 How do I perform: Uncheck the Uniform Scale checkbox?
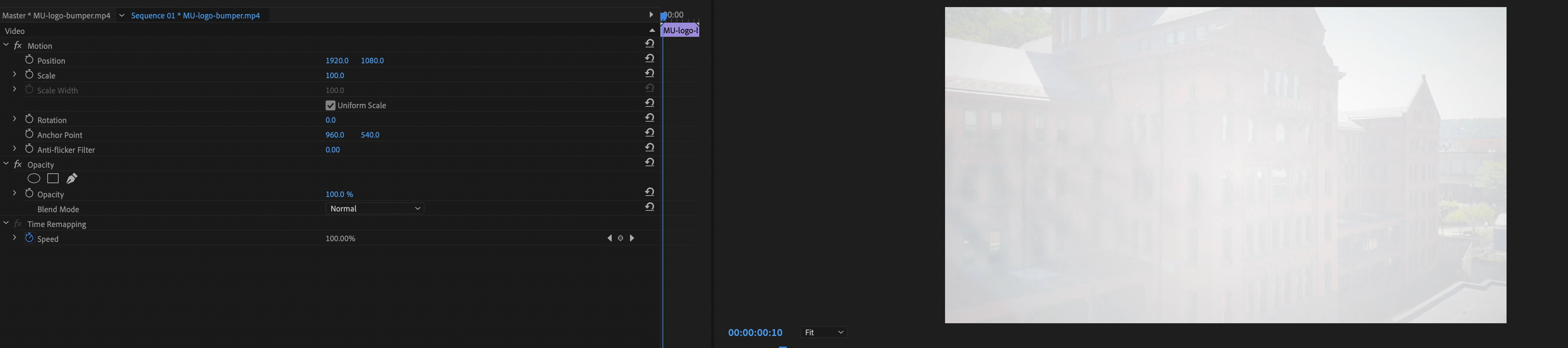coord(331,105)
